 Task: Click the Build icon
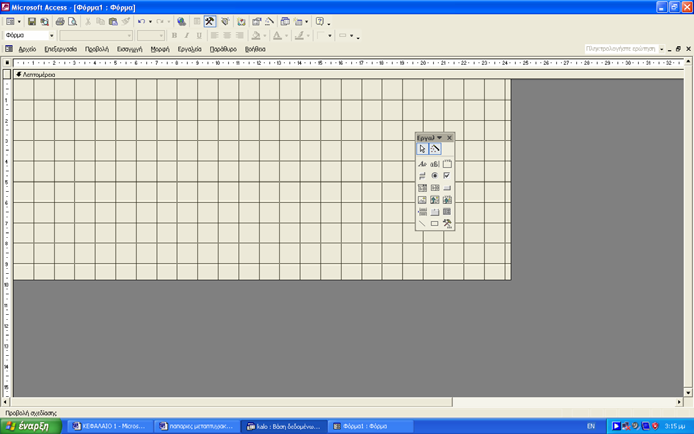pyautogui.click(x=269, y=21)
